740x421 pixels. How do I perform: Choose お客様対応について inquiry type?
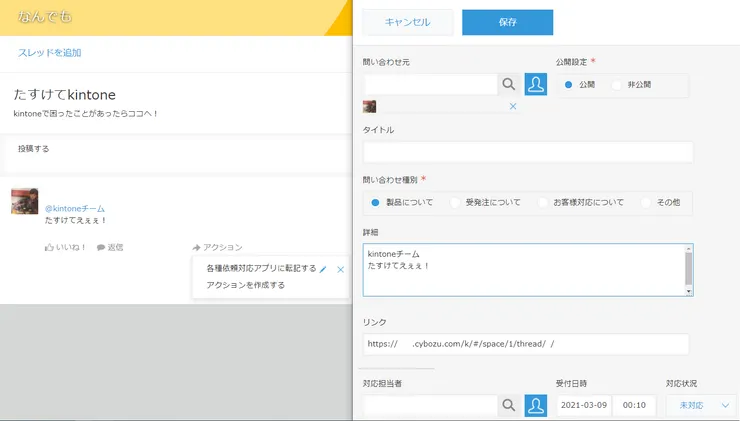pyautogui.click(x=543, y=202)
